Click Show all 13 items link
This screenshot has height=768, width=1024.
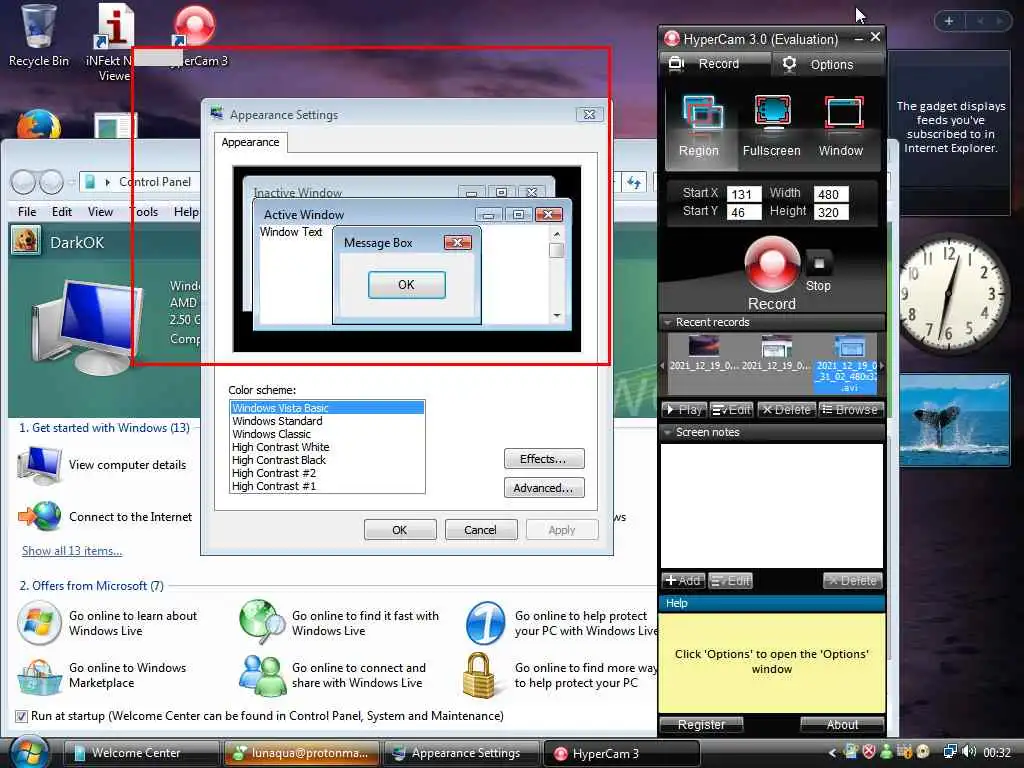click(x=72, y=551)
